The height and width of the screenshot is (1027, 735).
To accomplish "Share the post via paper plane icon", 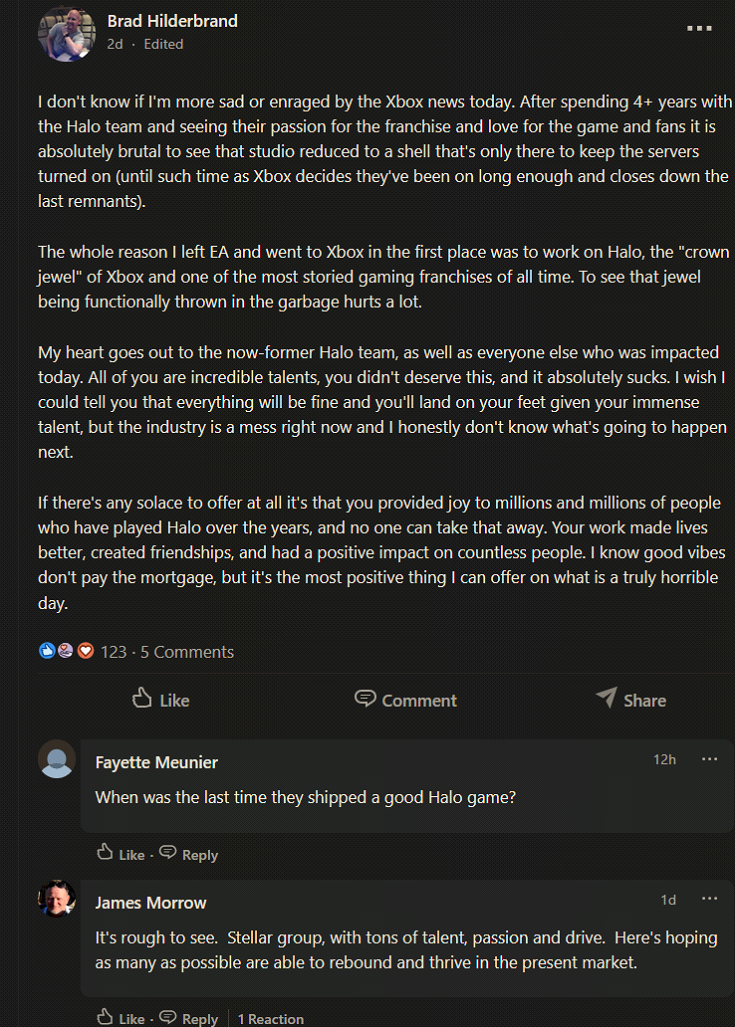I will (631, 699).
